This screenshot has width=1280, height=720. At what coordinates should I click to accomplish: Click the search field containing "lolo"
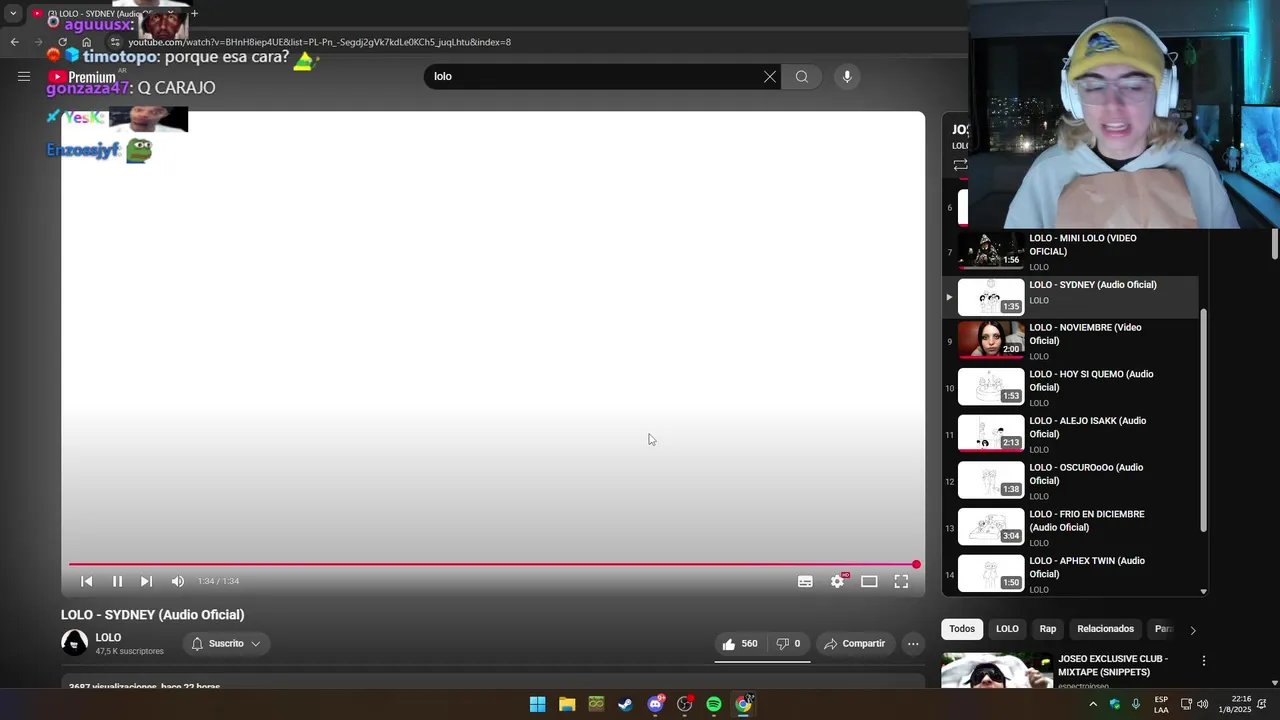[594, 77]
